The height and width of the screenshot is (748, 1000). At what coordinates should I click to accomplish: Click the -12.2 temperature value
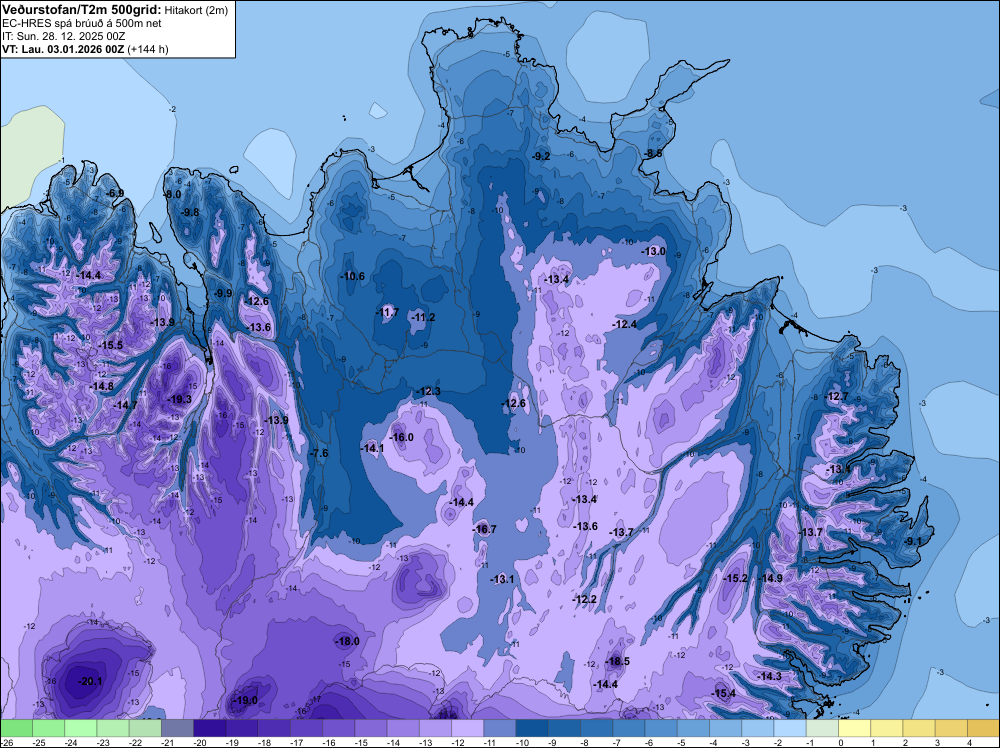pyautogui.click(x=584, y=599)
